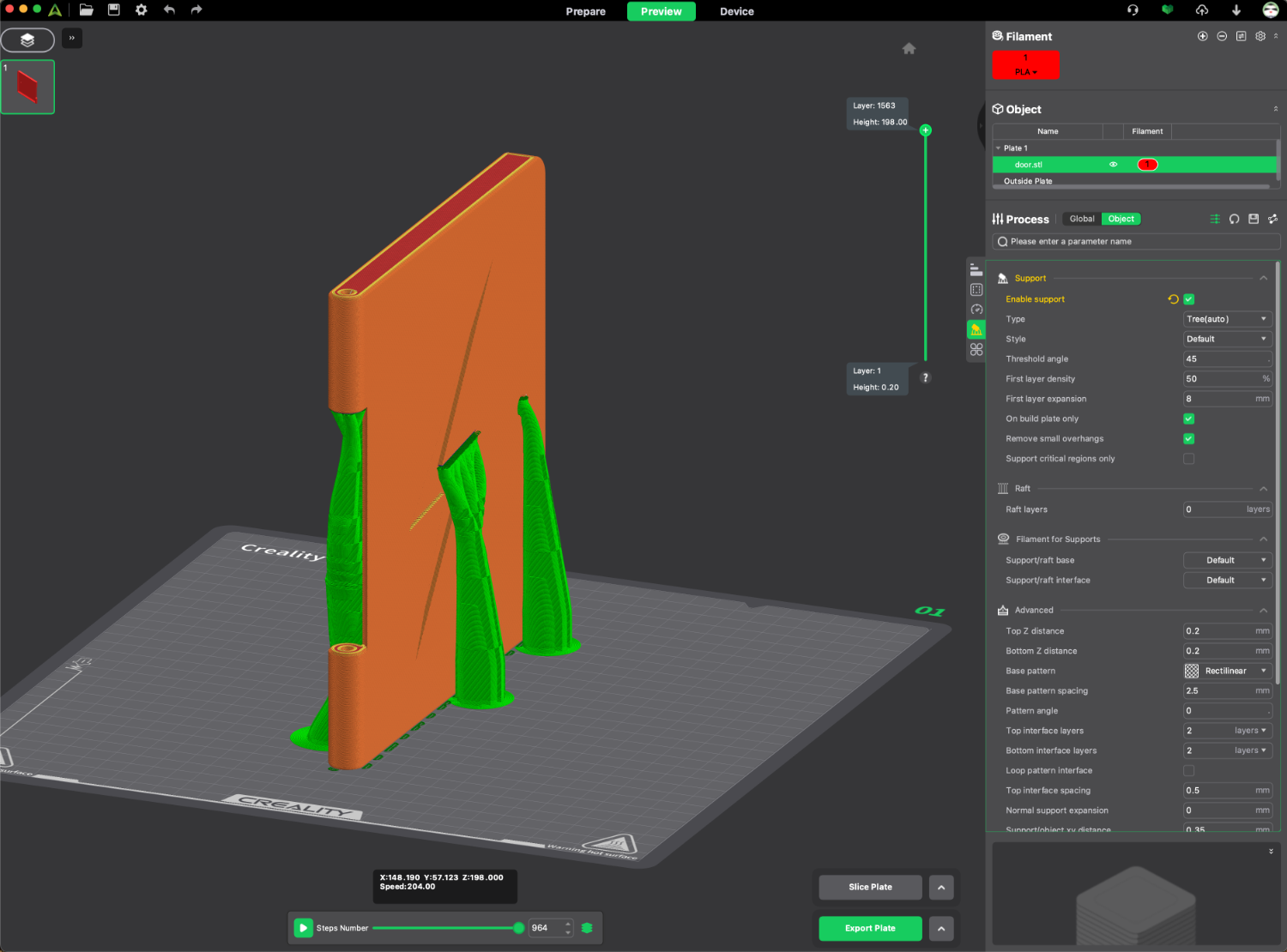Switch to the Prepare tab

click(586, 11)
